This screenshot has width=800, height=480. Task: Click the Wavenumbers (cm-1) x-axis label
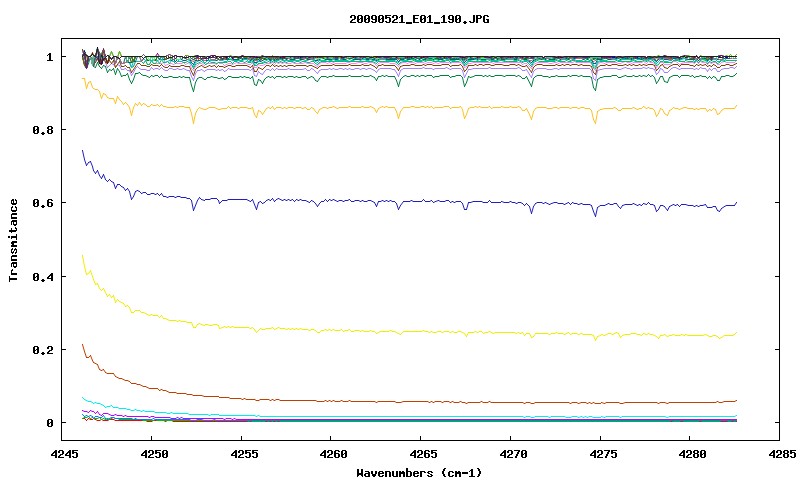[x=419, y=473]
